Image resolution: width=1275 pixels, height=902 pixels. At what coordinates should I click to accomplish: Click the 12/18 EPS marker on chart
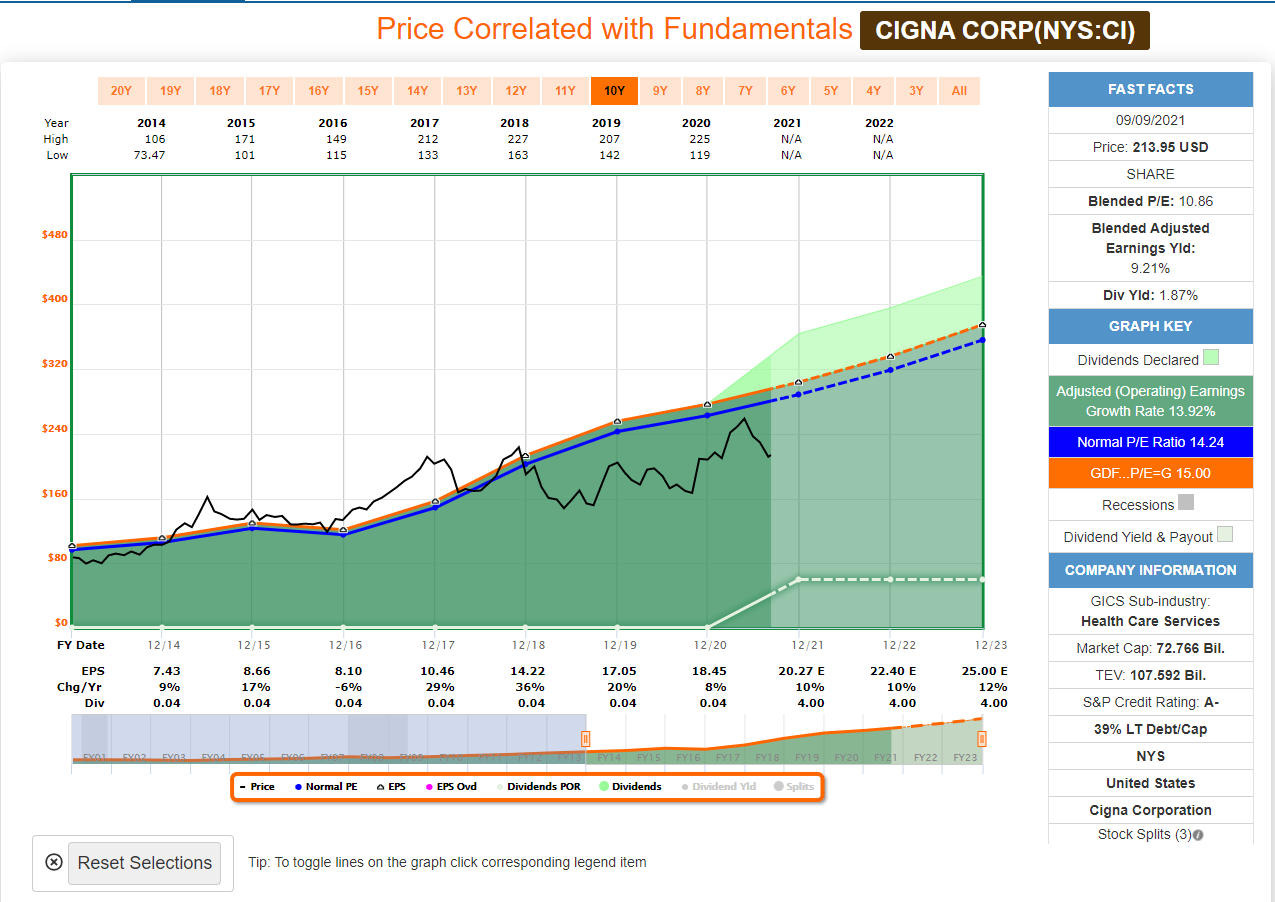pyautogui.click(x=526, y=456)
